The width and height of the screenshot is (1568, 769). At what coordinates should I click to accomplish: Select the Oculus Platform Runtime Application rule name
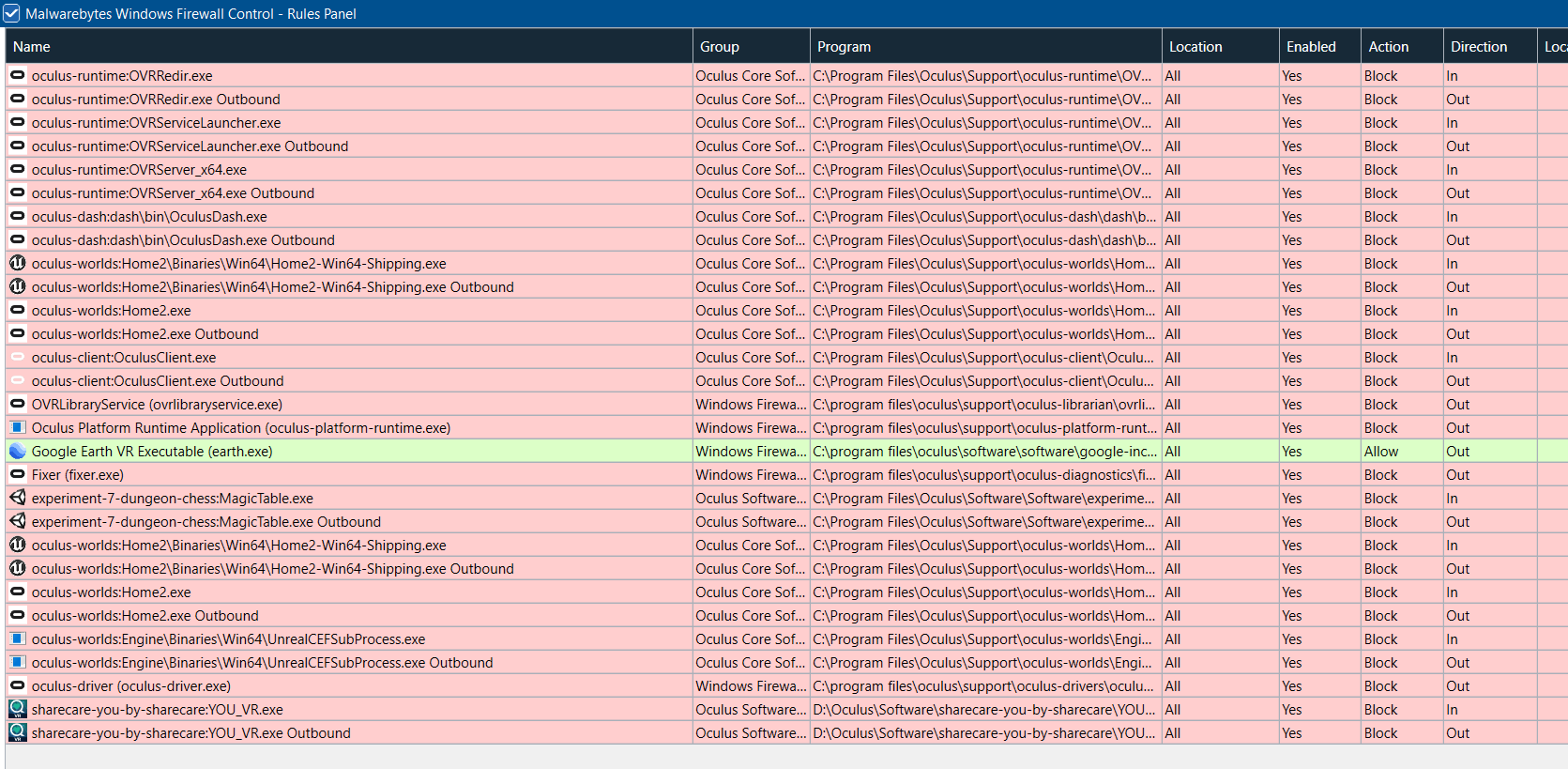(241, 428)
